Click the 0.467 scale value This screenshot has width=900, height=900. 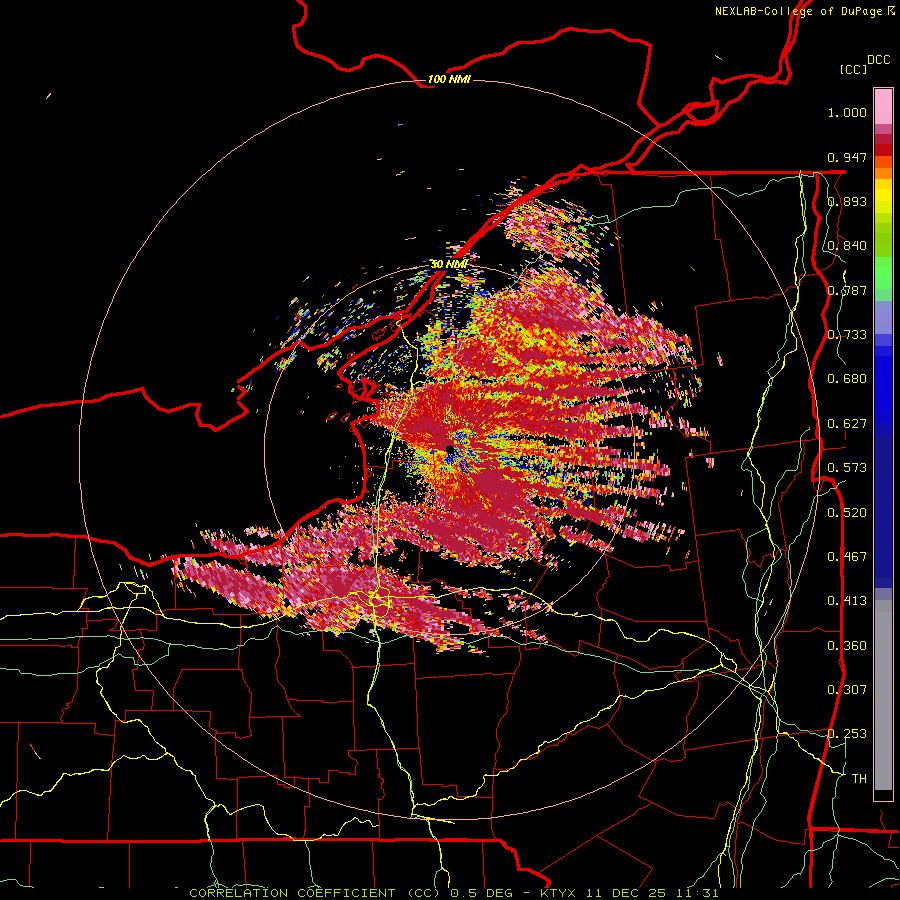847,557
